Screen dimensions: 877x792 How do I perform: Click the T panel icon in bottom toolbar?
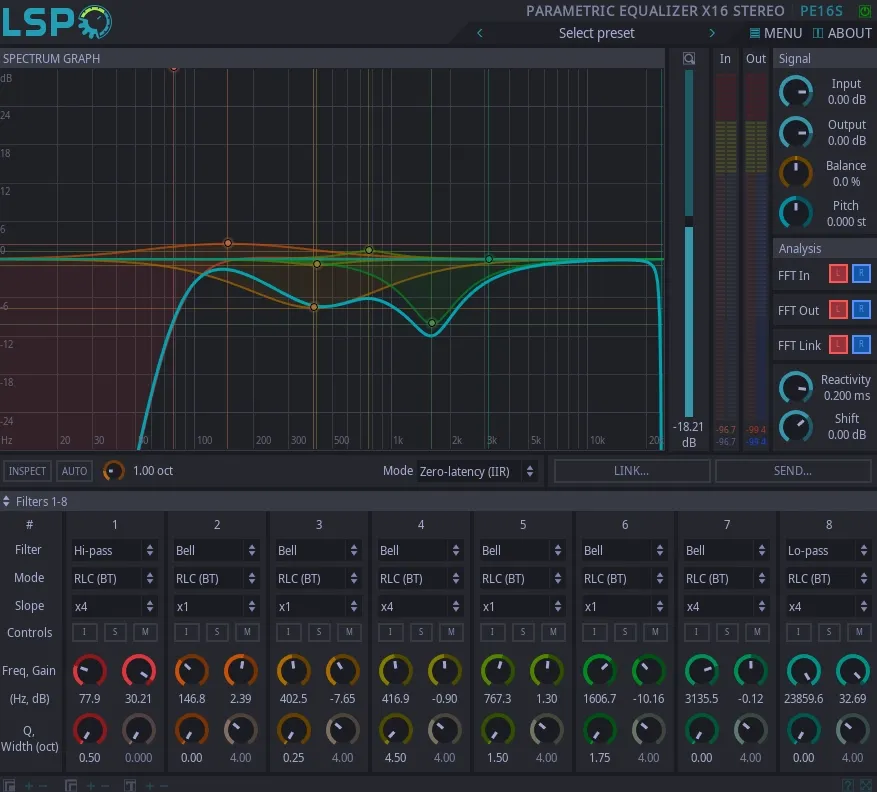tap(129, 784)
